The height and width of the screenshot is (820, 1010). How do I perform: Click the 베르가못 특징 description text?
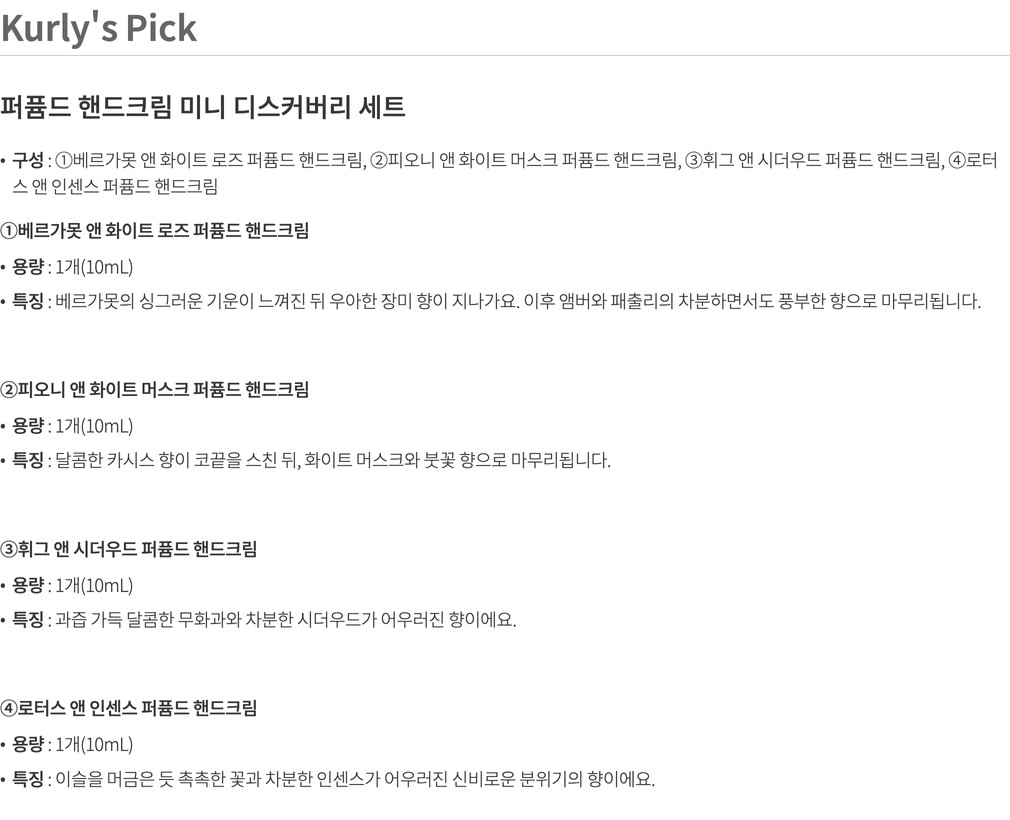[x=518, y=301]
